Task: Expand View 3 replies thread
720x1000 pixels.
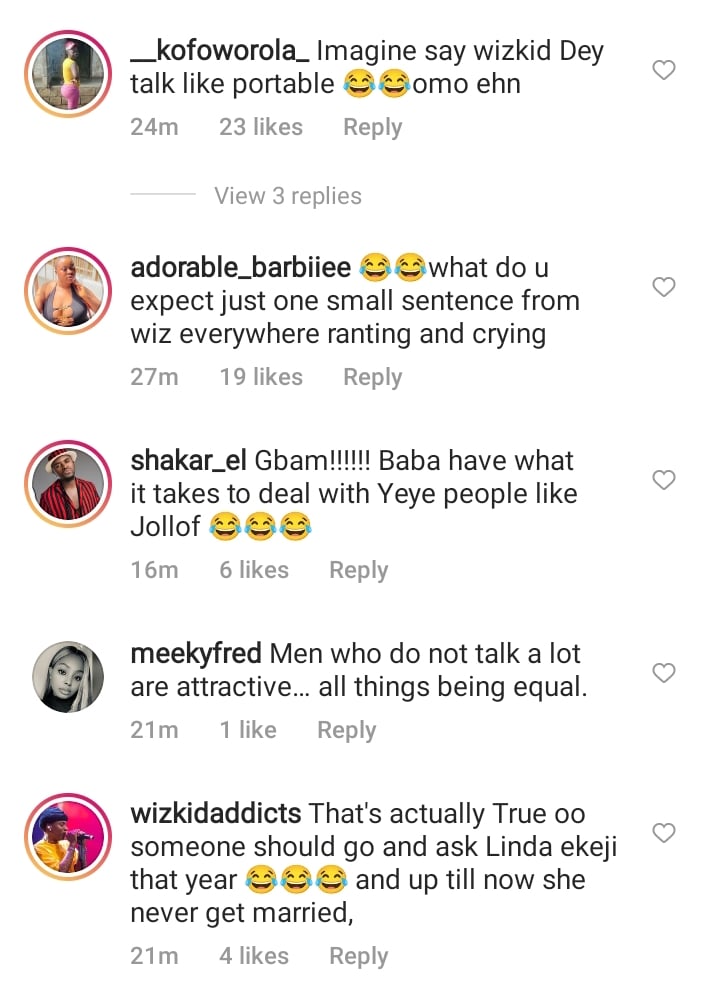Action: (x=288, y=196)
